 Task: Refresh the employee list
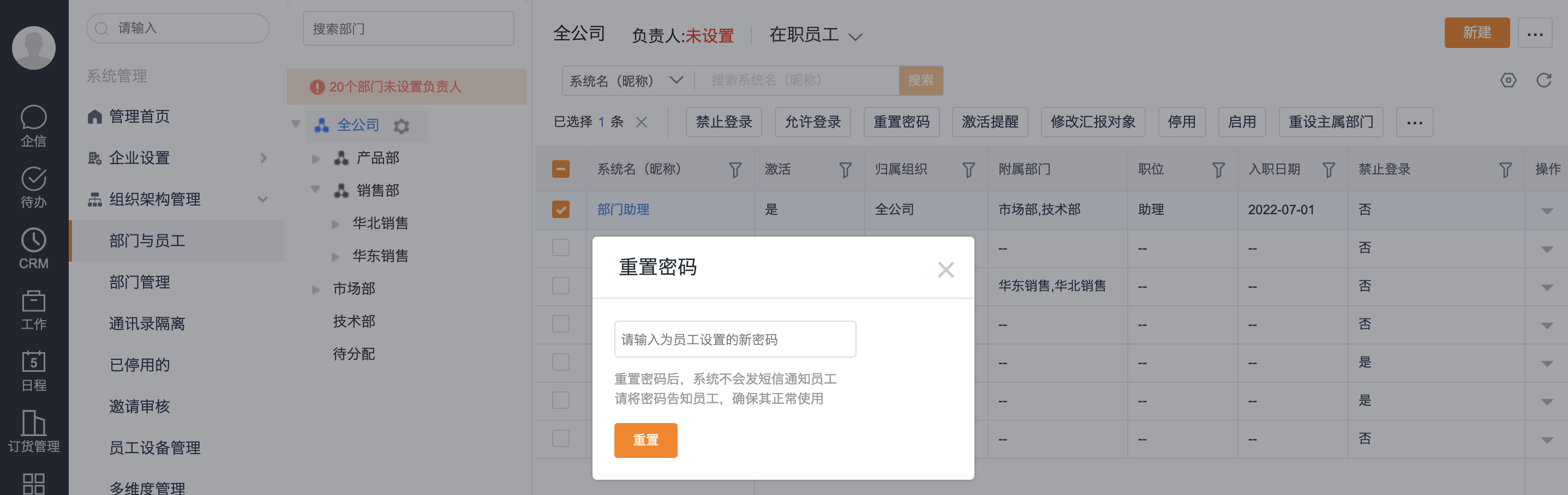1543,80
